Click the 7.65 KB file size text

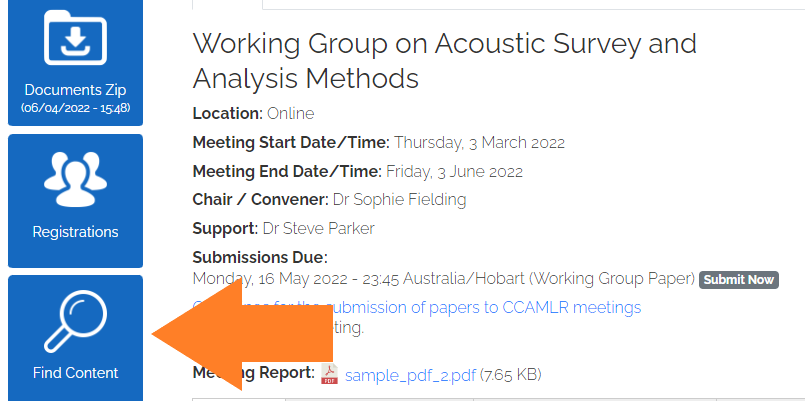[x=510, y=374]
